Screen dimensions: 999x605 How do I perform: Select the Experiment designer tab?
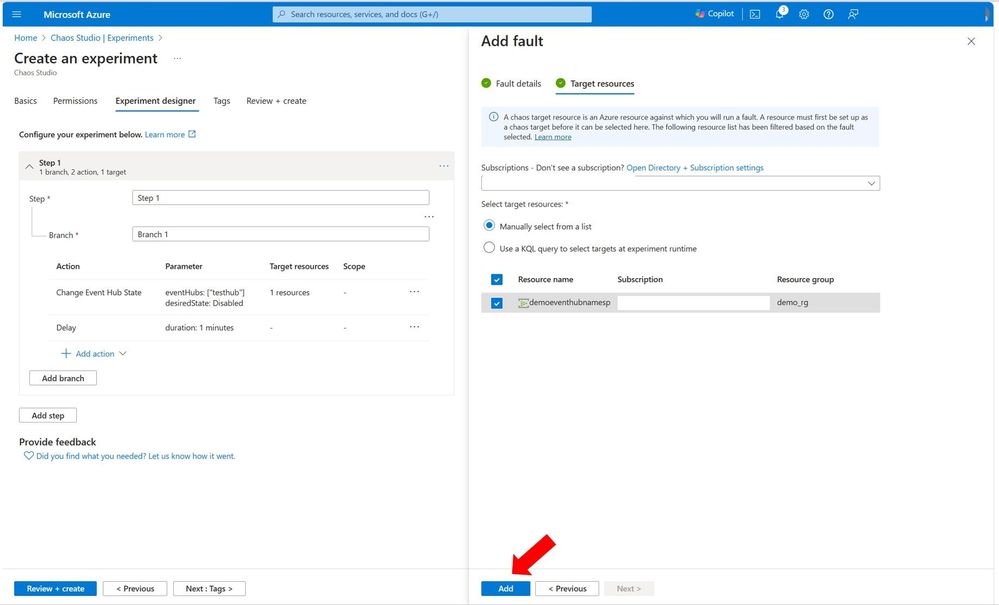[155, 101]
